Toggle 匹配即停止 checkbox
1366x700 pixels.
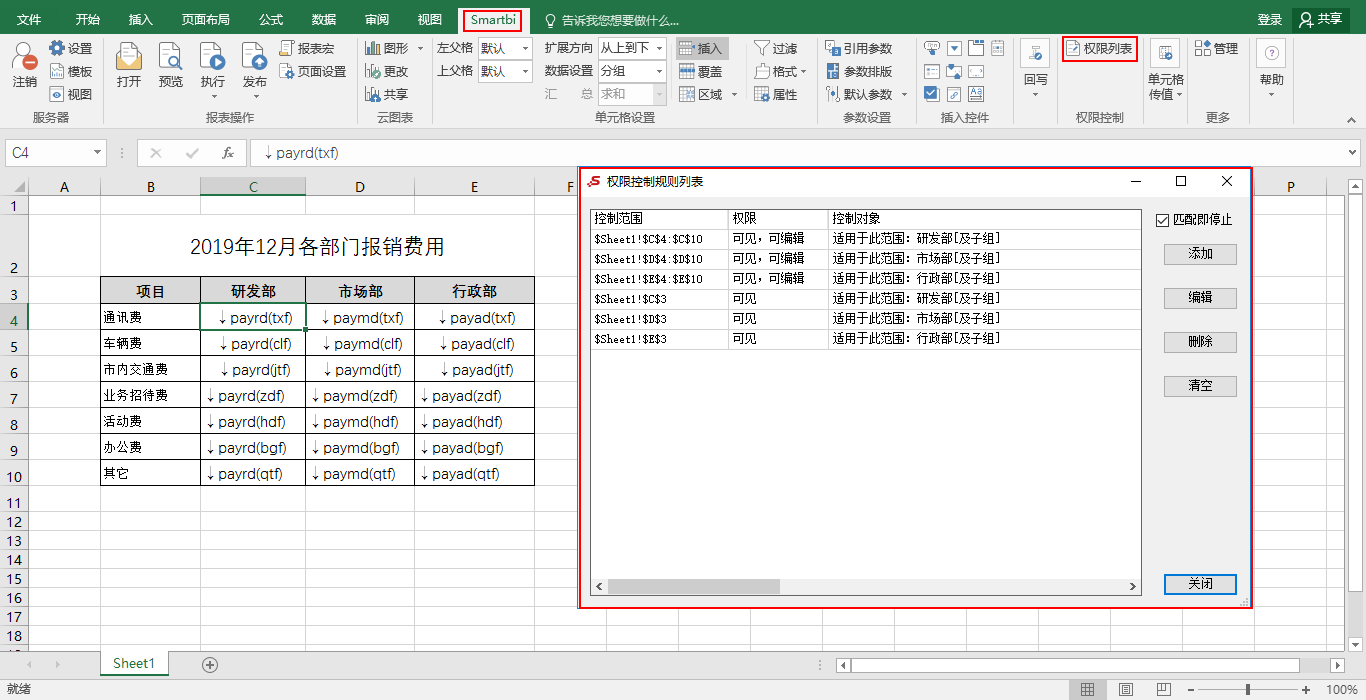pos(1162,220)
